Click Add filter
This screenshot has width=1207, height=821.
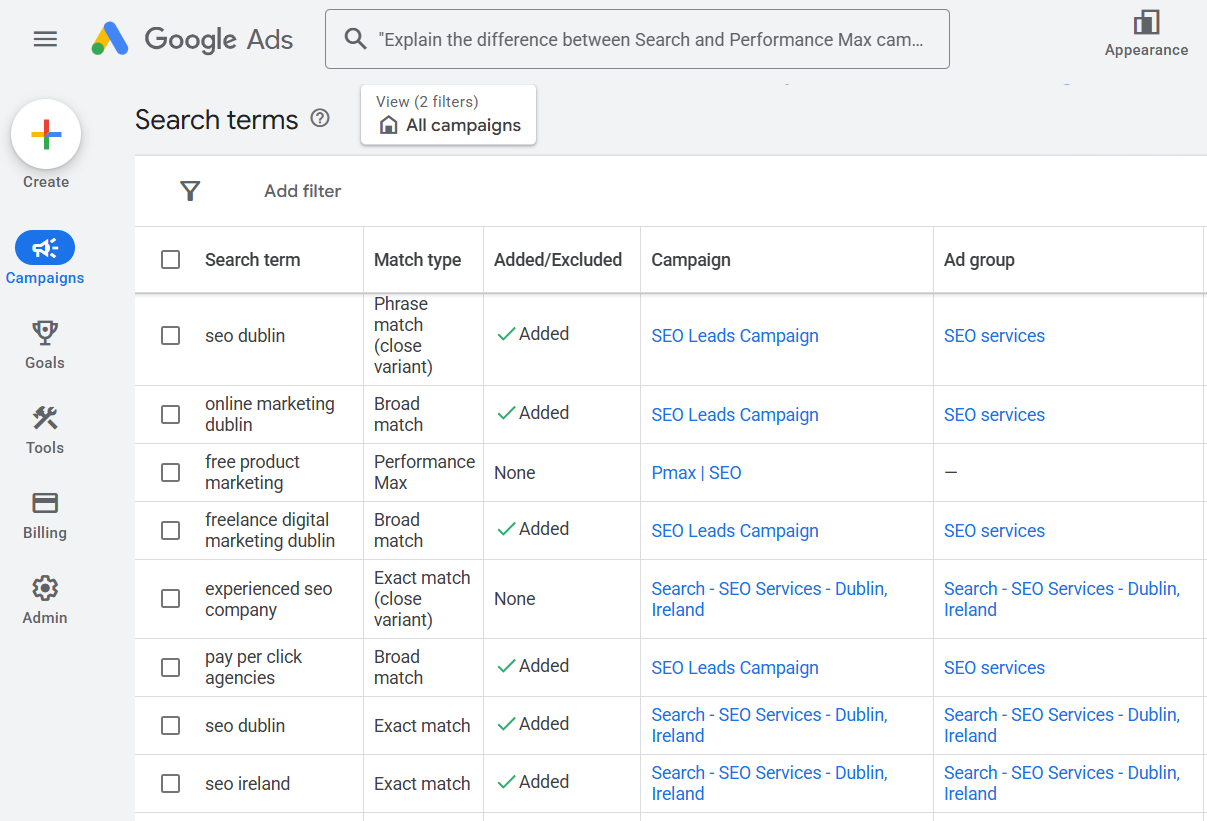click(x=303, y=191)
